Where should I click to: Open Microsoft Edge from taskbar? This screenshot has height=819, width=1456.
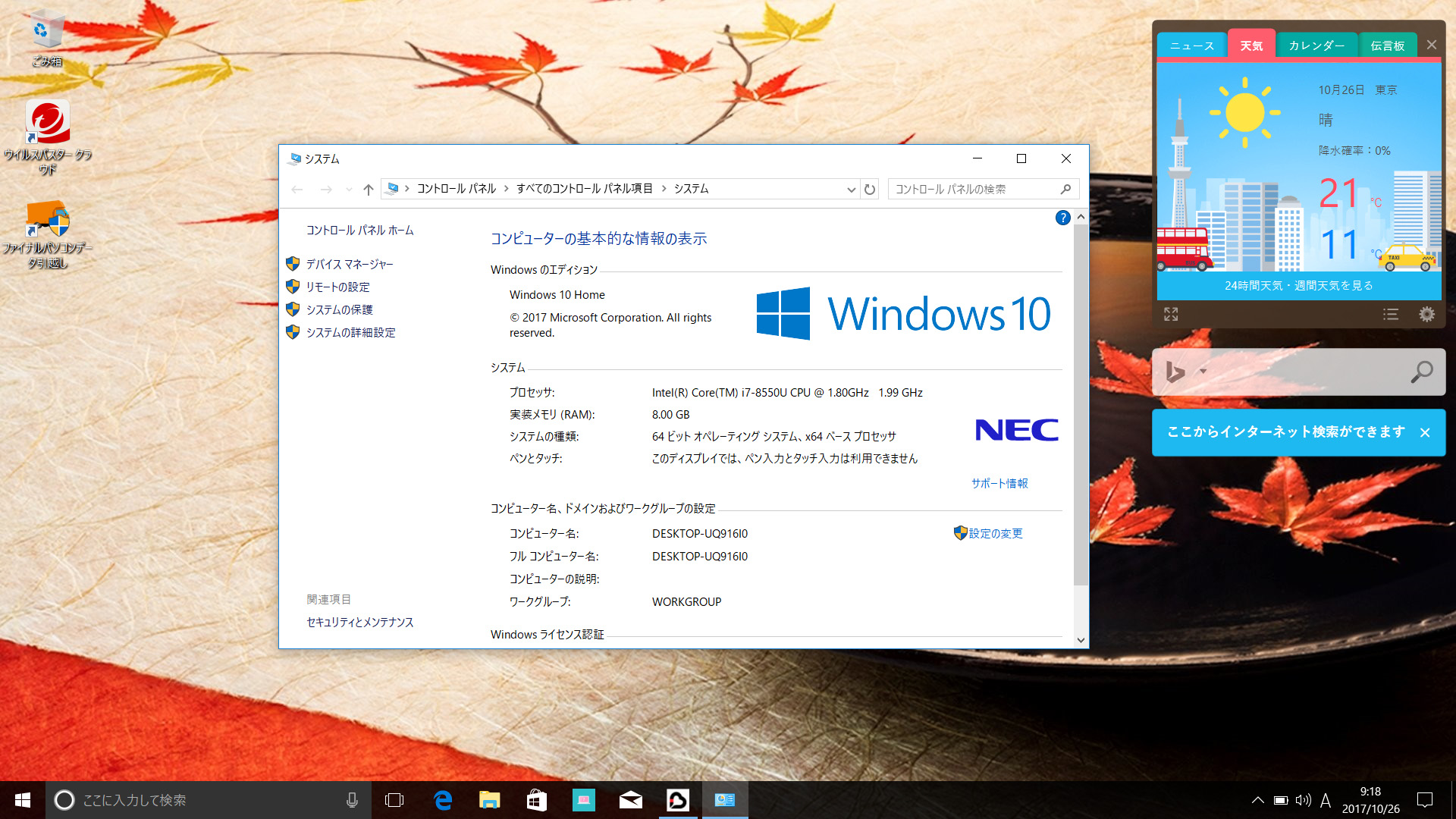coord(443,800)
